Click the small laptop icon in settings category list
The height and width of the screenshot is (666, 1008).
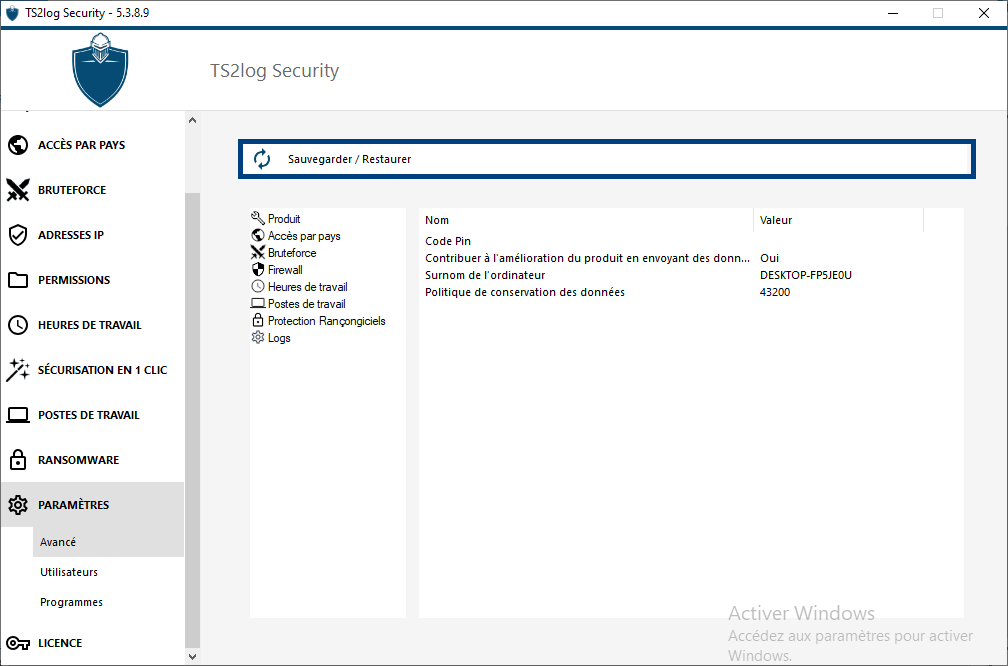click(258, 303)
